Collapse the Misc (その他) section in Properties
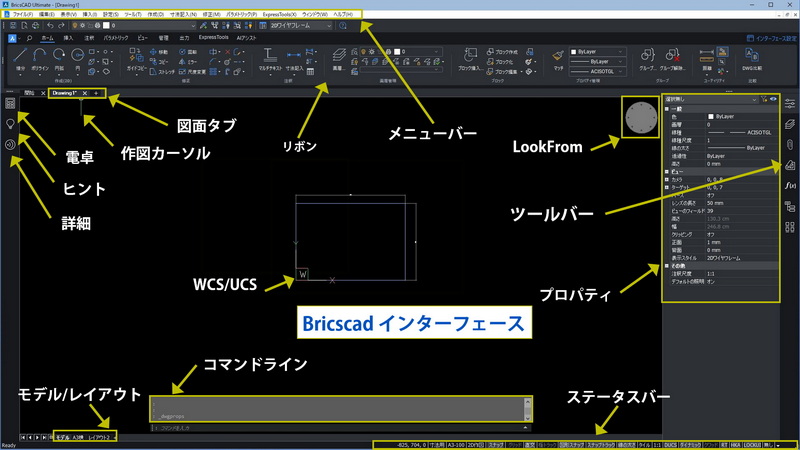Screen dimensions: 800x450 [x=667, y=266]
